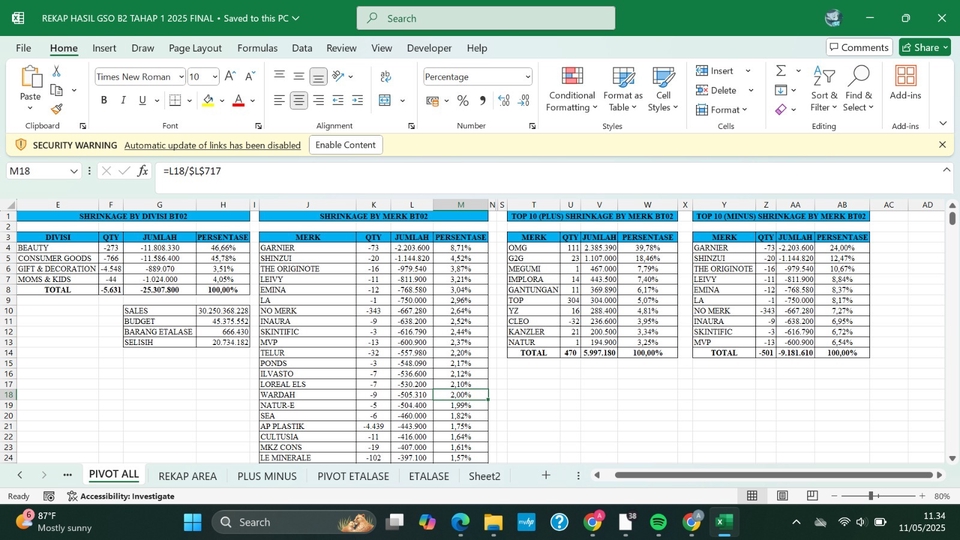The image size is (960, 540).
Task: Open Find & Select menu
Action: [x=858, y=89]
